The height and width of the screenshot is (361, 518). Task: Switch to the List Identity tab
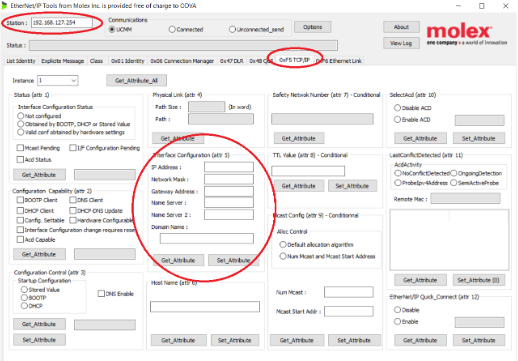click(21, 61)
